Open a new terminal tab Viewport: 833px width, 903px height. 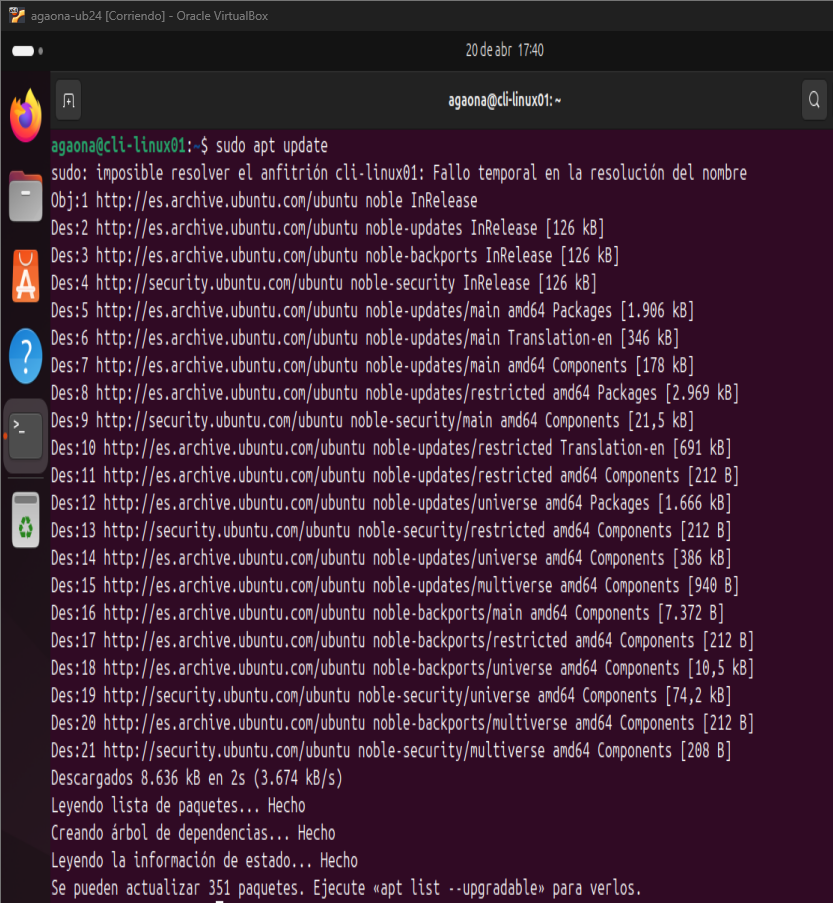pyautogui.click(x=68, y=99)
